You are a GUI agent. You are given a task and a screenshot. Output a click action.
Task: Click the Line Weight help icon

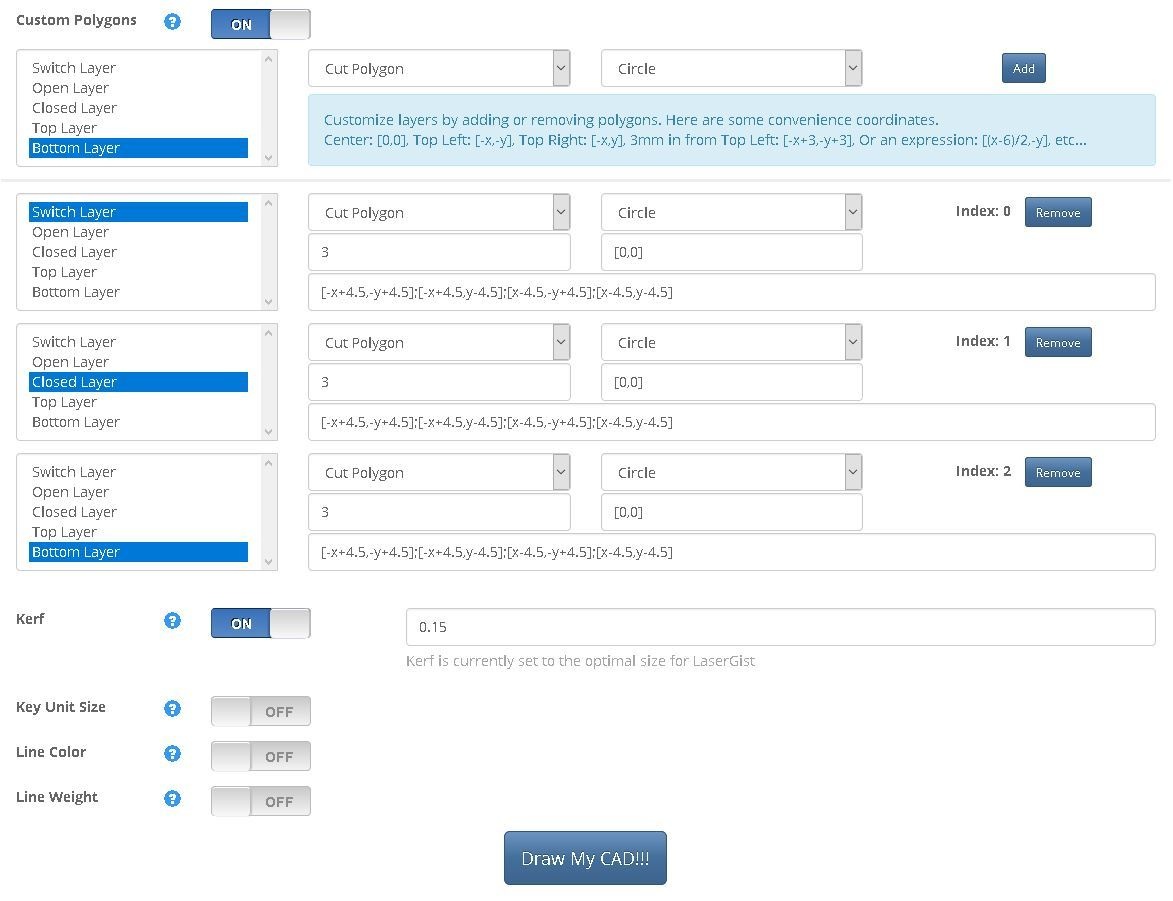pos(173,799)
